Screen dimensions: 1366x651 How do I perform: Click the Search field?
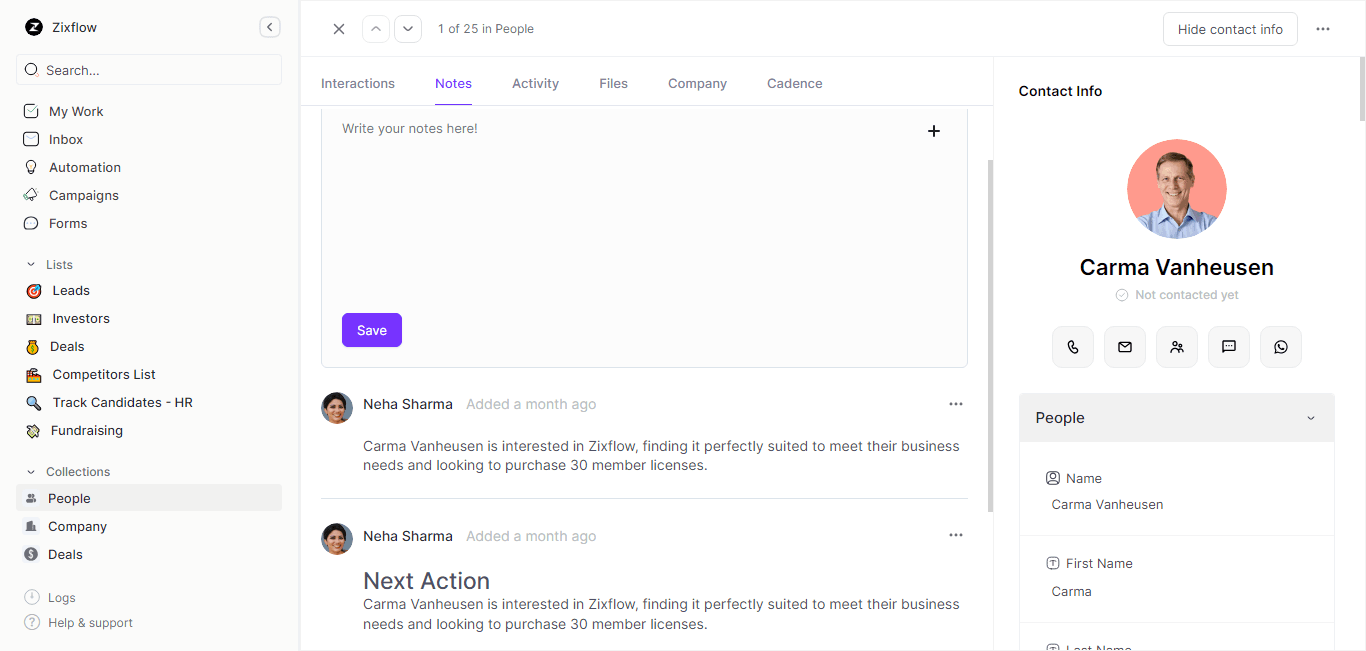tap(148, 70)
